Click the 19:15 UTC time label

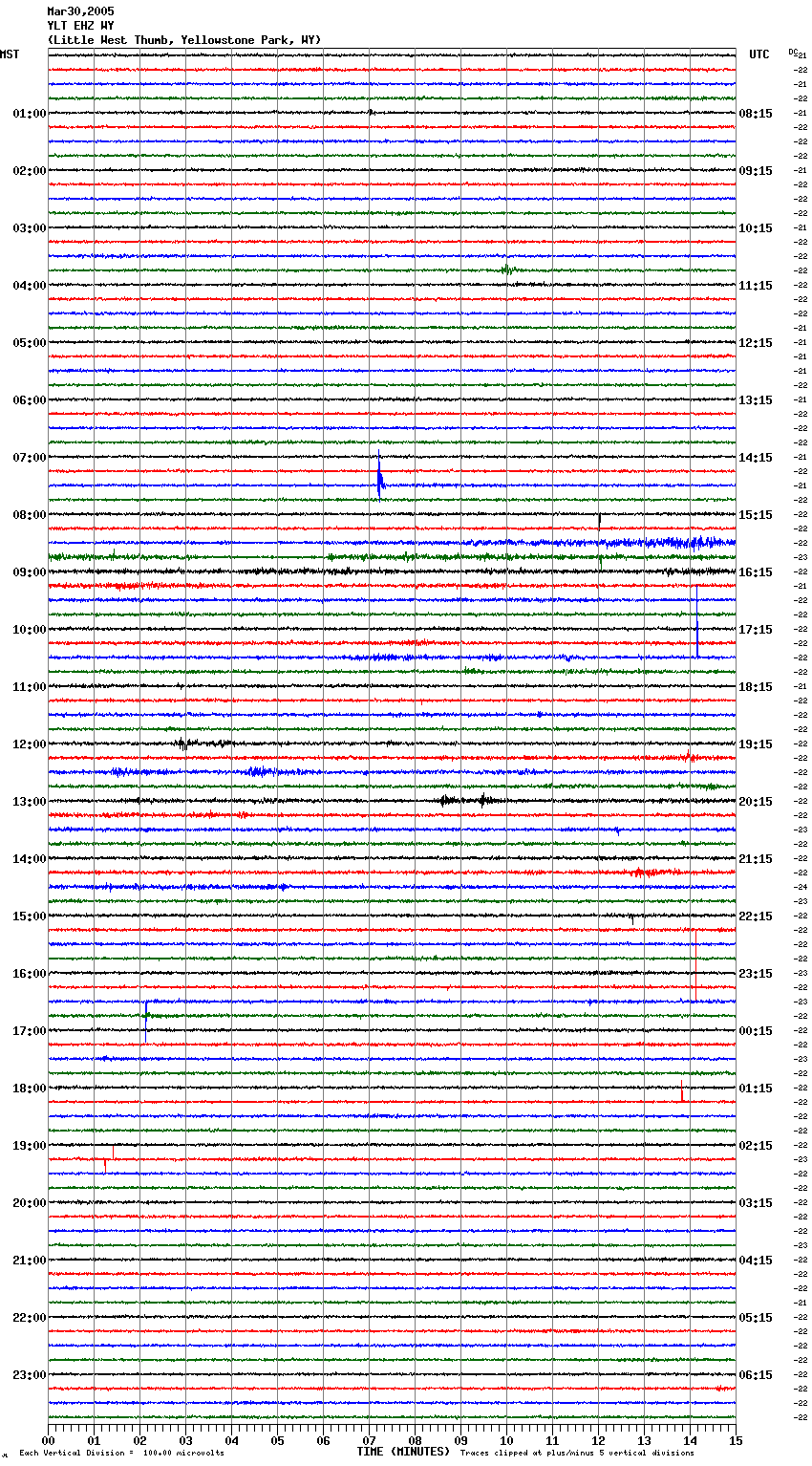point(756,744)
